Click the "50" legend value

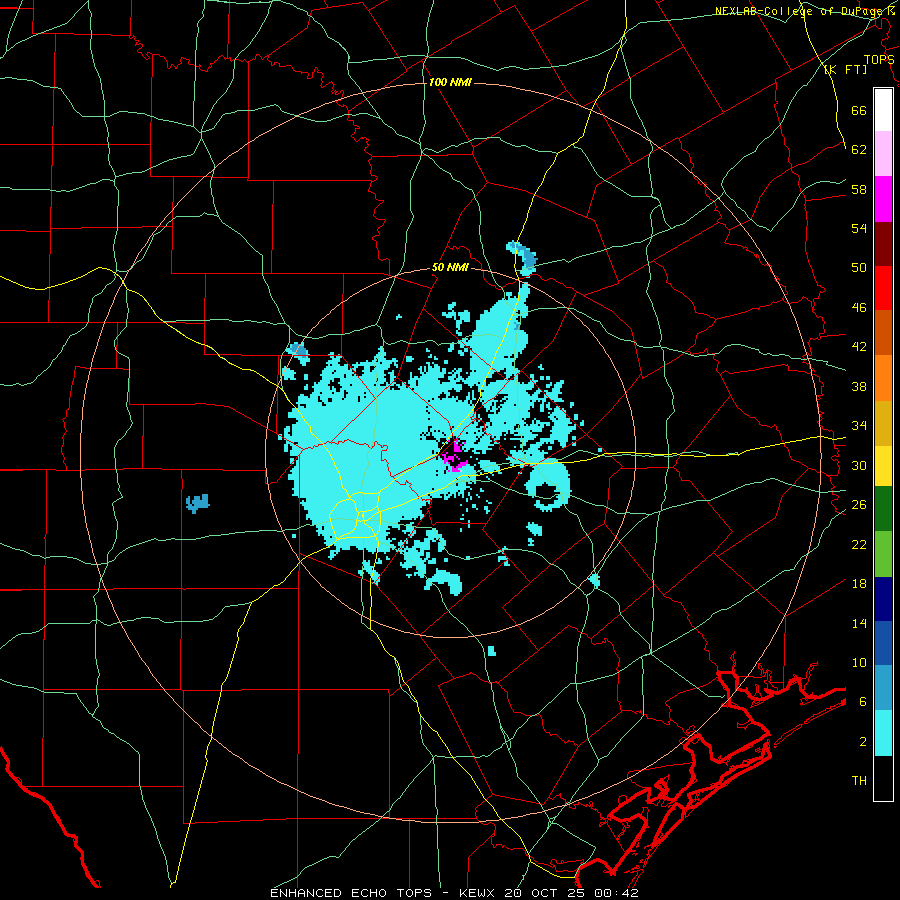click(859, 267)
